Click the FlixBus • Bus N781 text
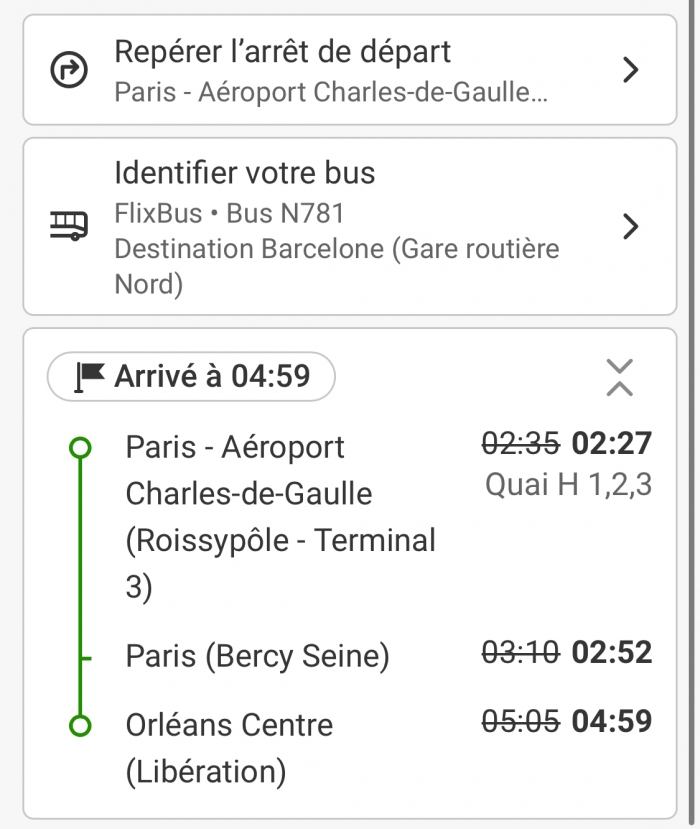Image resolution: width=700 pixels, height=829 pixels. coord(230,213)
